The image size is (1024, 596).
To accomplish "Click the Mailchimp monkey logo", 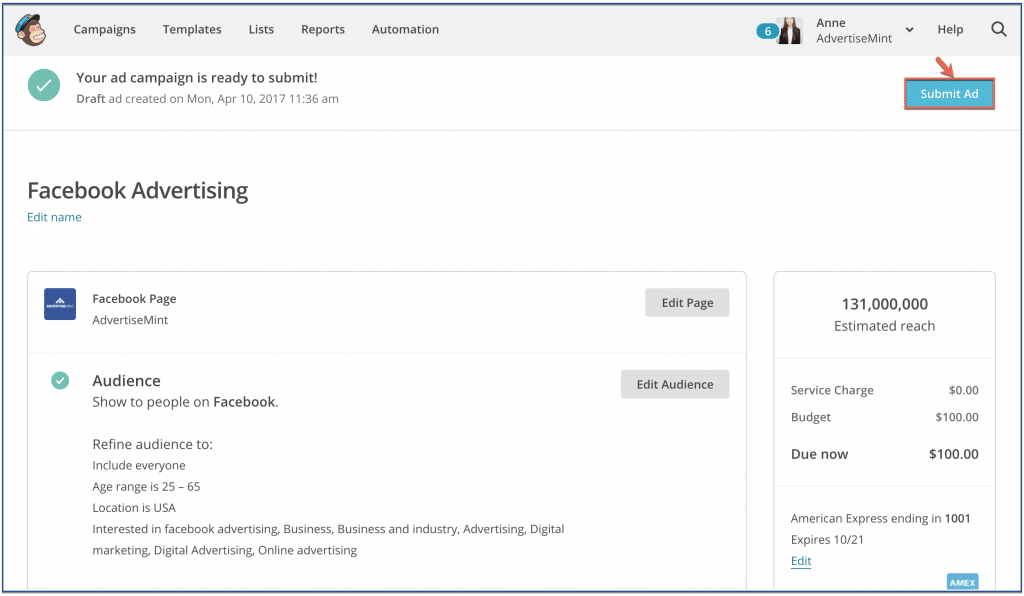I will click(x=31, y=29).
